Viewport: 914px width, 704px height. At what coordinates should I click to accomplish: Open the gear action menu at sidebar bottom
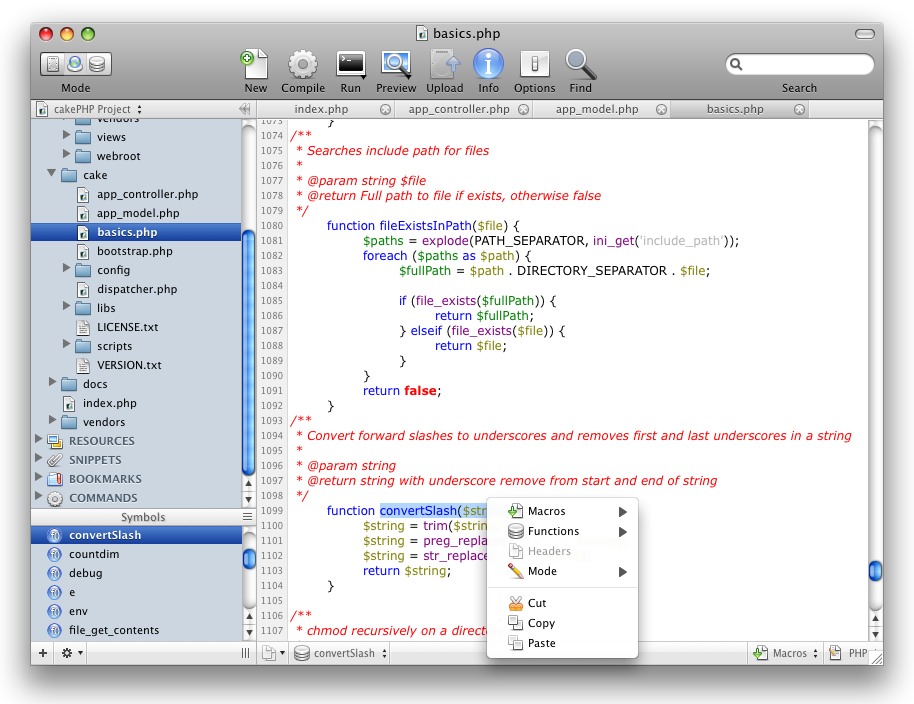click(x=72, y=653)
